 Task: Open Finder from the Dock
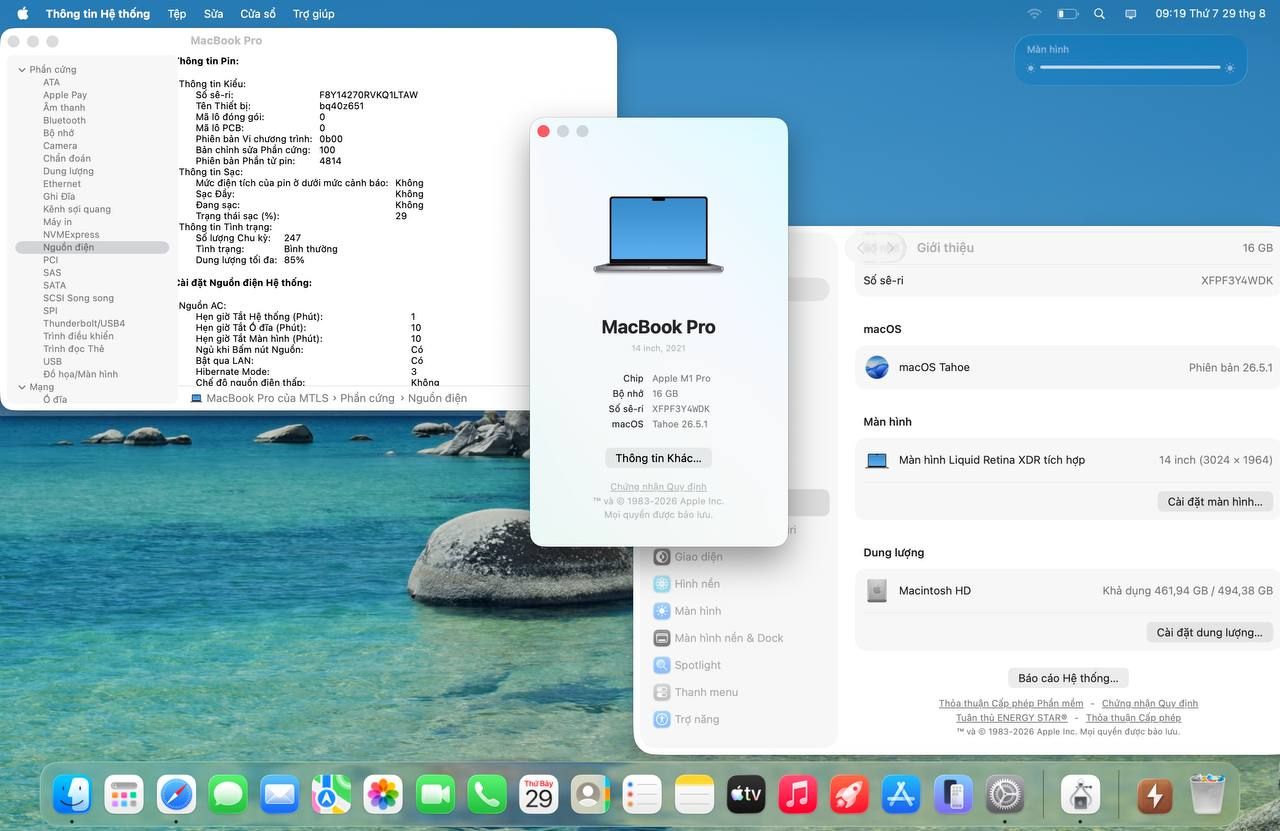(72, 795)
